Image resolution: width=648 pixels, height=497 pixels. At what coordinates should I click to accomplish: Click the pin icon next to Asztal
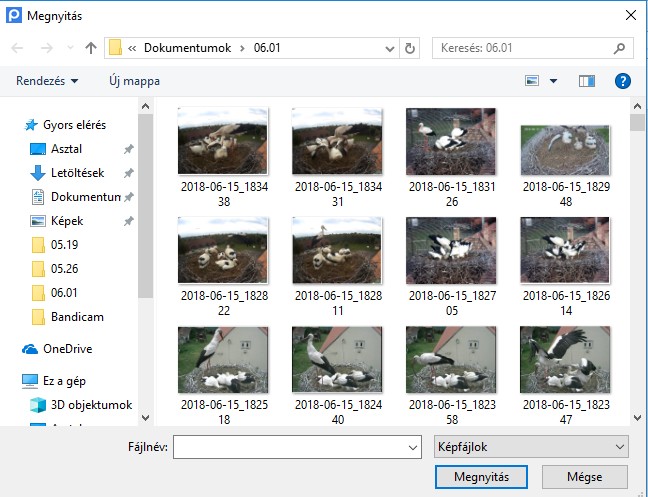[x=129, y=149]
